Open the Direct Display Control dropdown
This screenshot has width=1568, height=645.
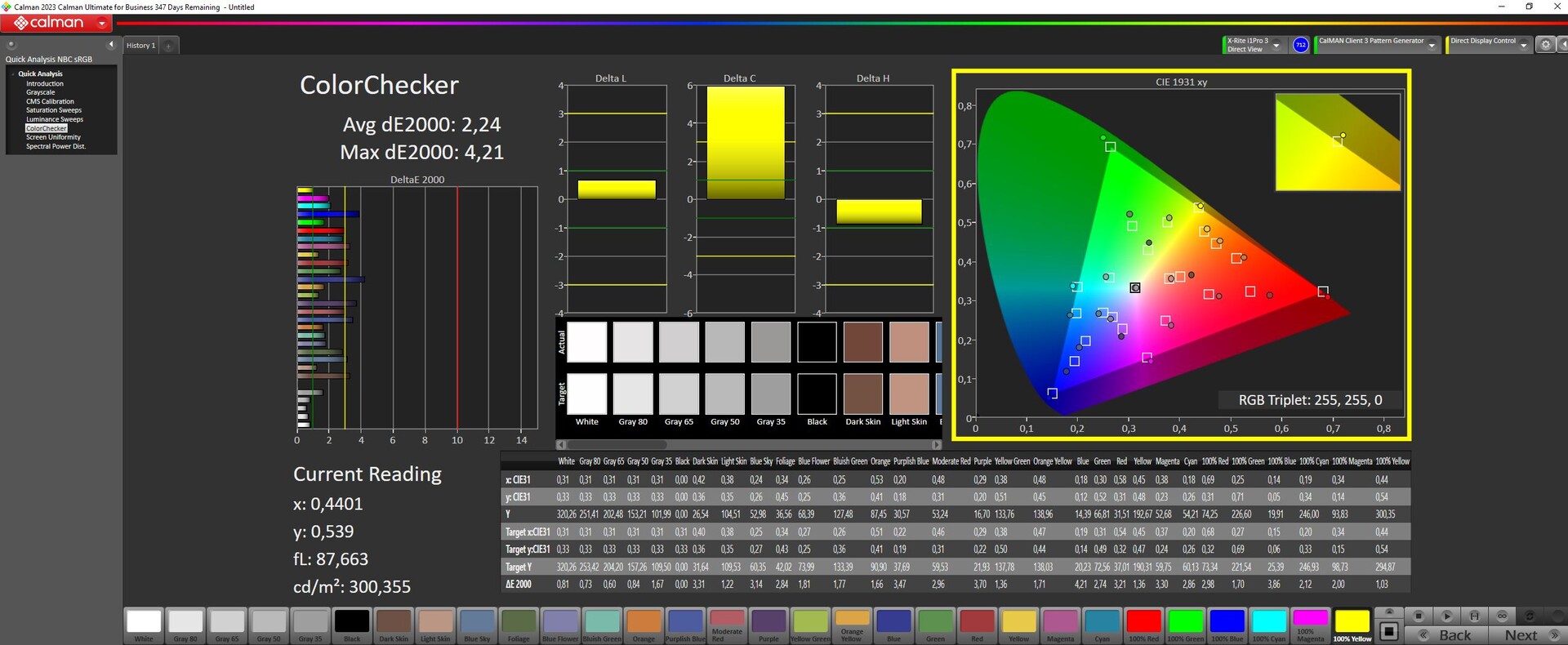click(x=1523, y=46)
